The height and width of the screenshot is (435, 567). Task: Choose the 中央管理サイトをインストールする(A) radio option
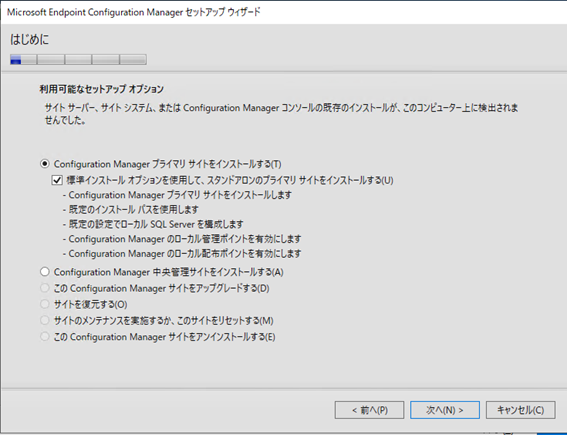coord(44,272)
